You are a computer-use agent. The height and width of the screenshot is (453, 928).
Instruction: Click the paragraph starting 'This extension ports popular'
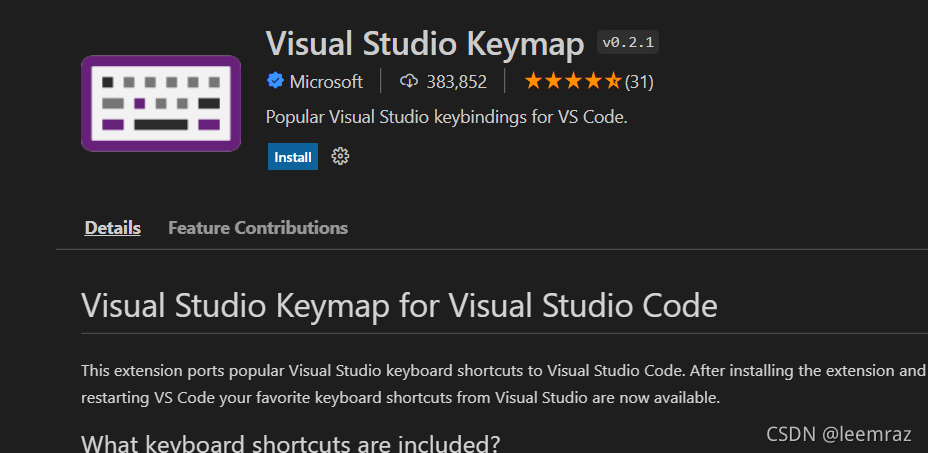503,384
